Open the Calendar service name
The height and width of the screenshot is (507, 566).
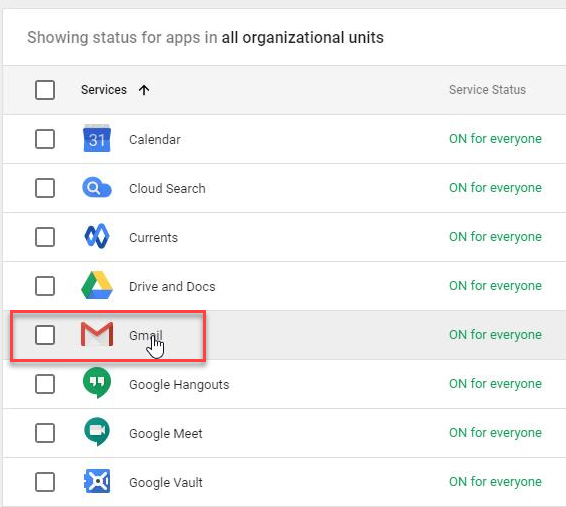[x=155, y=140]
